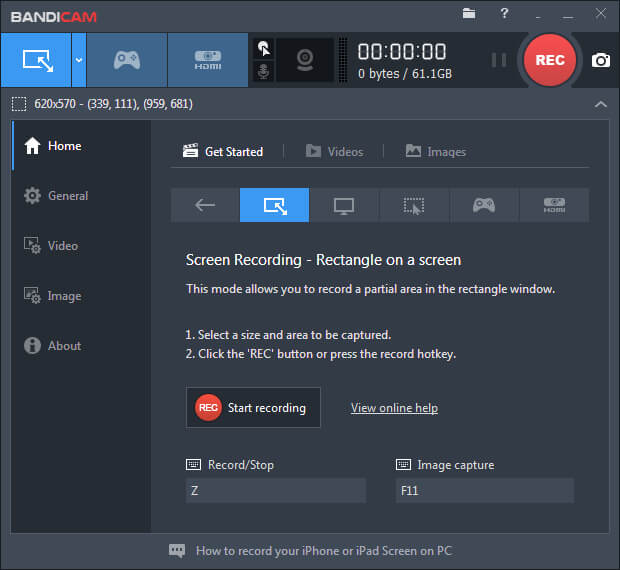Minimize the Bandicam window
The height and width of the screenshot is (570, 620).
(568, 17)
